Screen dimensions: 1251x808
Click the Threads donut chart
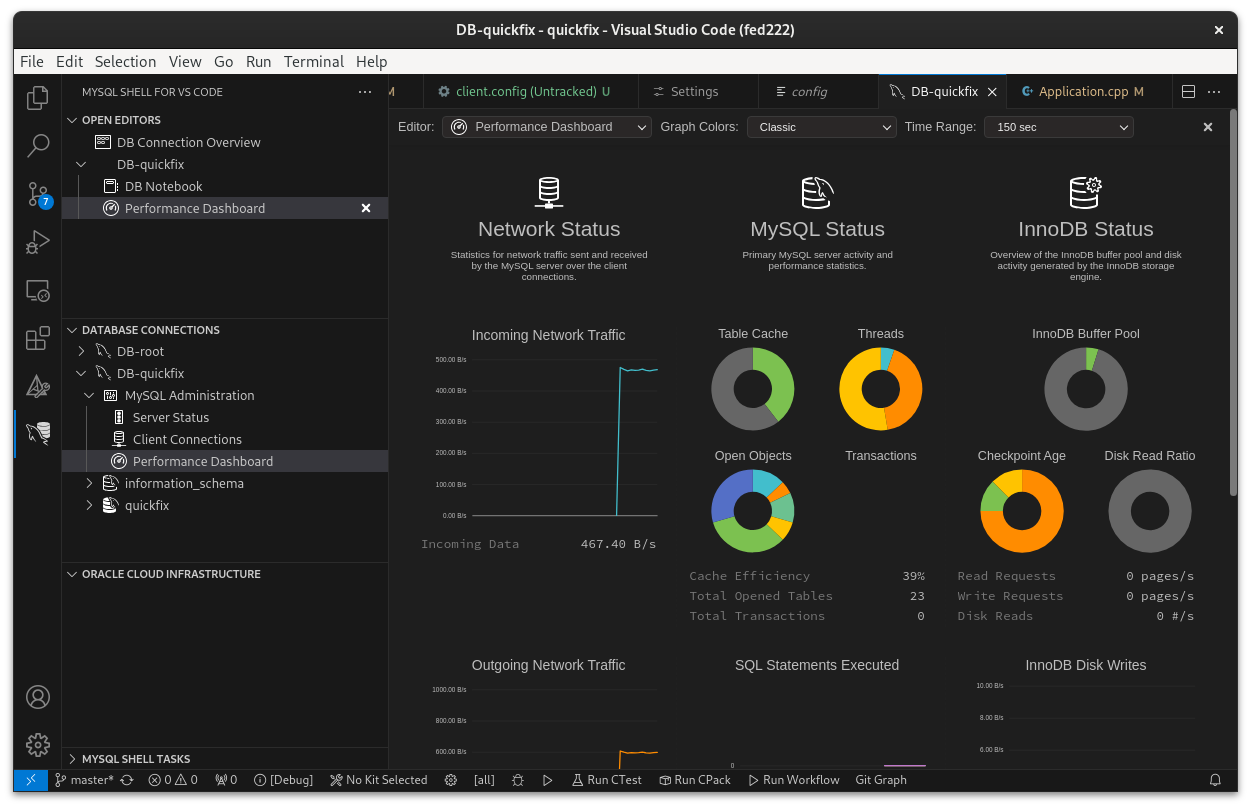point(880,389)
